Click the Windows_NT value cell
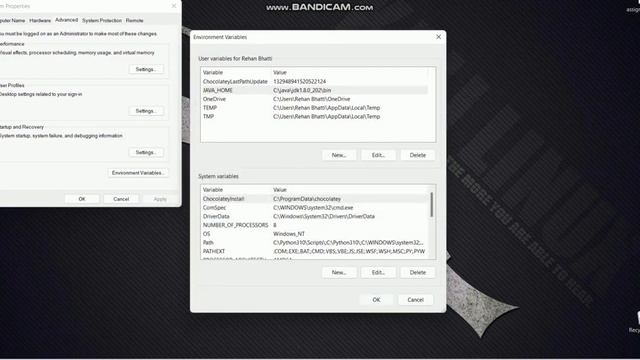 click(x=289, y=234)
